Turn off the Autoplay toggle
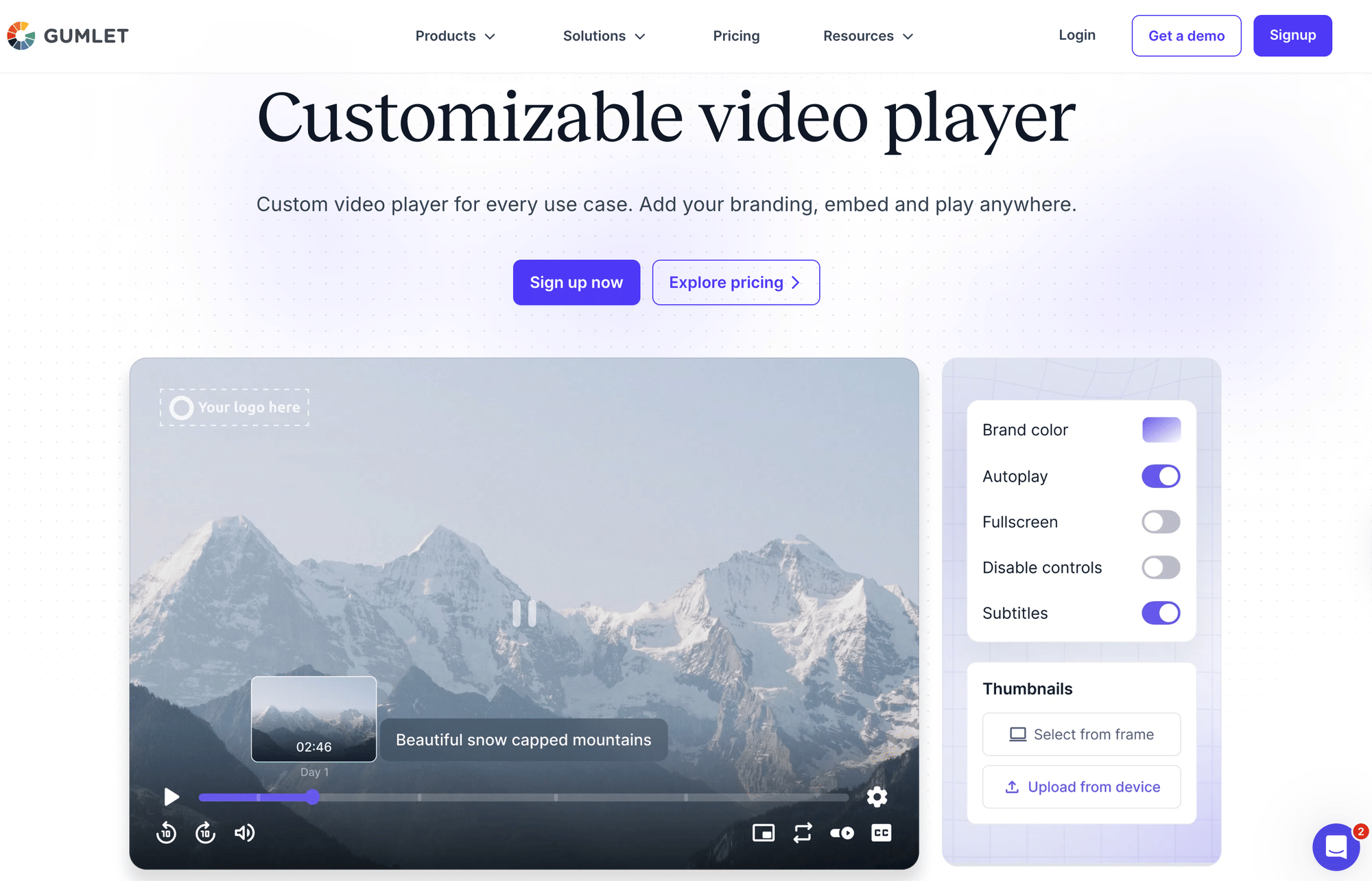This screenshot has width=1372, height=881. pos(1161,476)
